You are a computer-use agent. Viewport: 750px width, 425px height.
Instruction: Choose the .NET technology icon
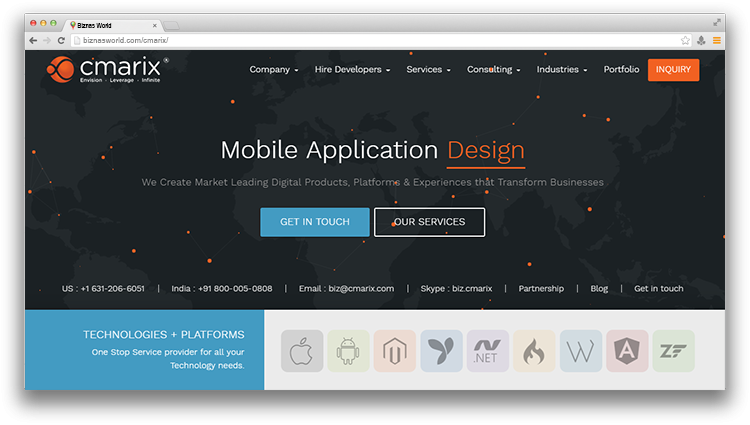[x=488, y=351]
